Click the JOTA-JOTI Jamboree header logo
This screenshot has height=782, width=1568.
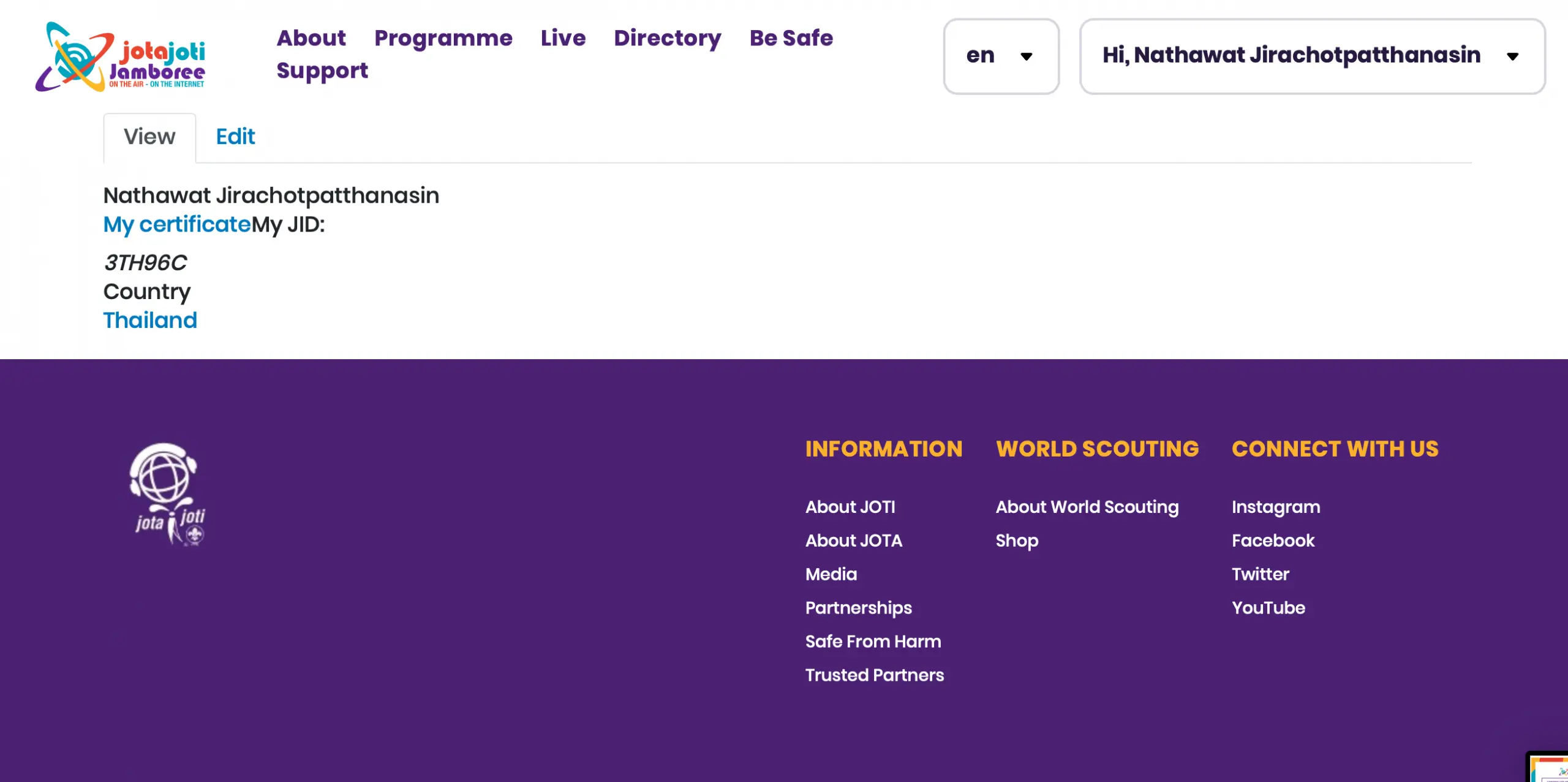click(120, 56)
